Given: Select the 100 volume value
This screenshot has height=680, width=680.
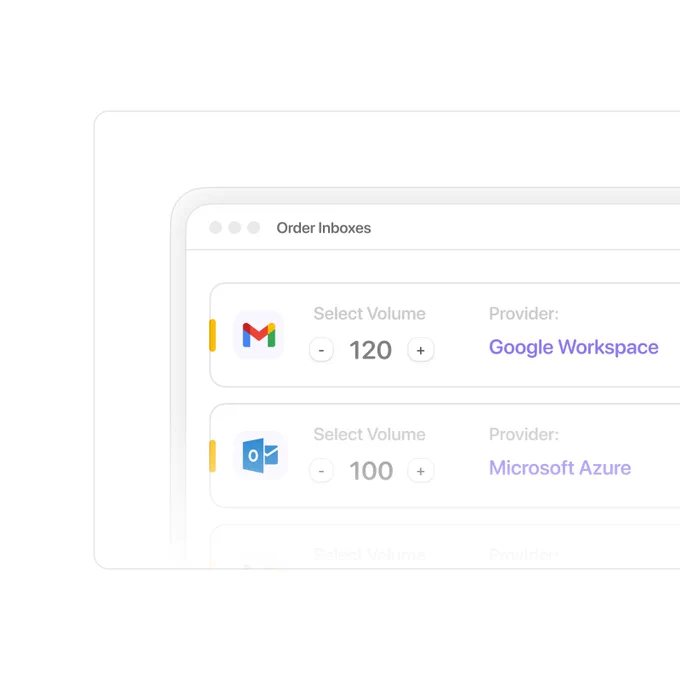Looking at the screenshot, I should coord(371,471).
